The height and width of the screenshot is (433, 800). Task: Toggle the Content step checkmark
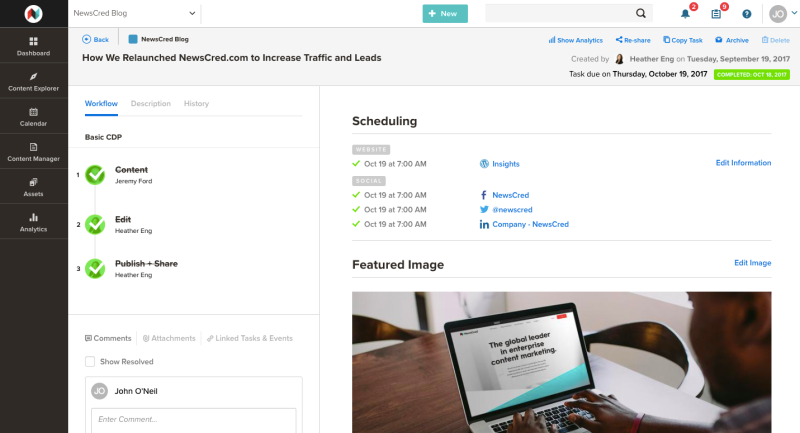click(x=95, y=175)
